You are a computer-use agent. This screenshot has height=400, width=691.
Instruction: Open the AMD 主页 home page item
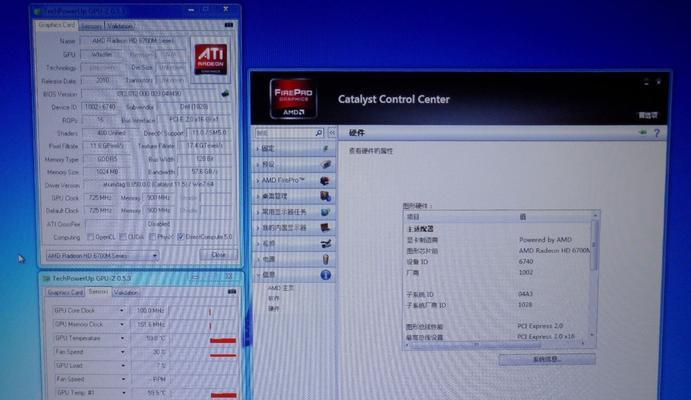click(281, 288)
